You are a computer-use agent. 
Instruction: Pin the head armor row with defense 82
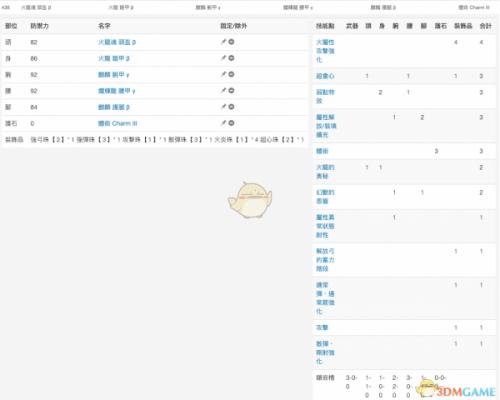223,42
